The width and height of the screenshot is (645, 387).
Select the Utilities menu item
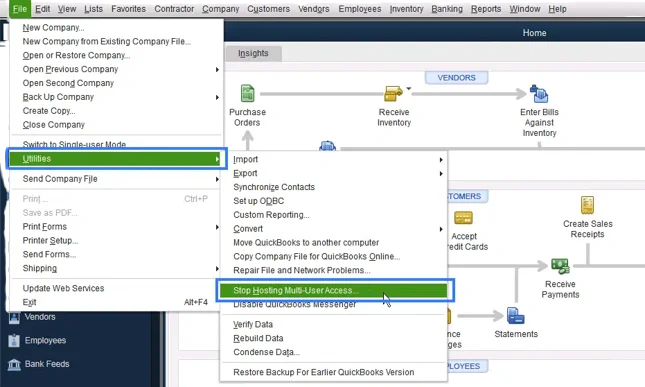116,159
